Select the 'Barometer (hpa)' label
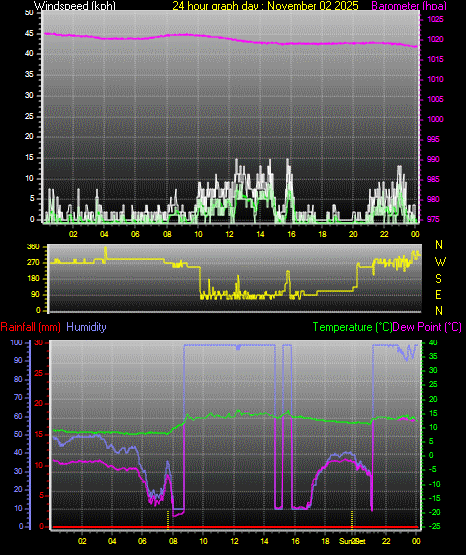Viewport: 466px width, 555px height. [409, 6]
